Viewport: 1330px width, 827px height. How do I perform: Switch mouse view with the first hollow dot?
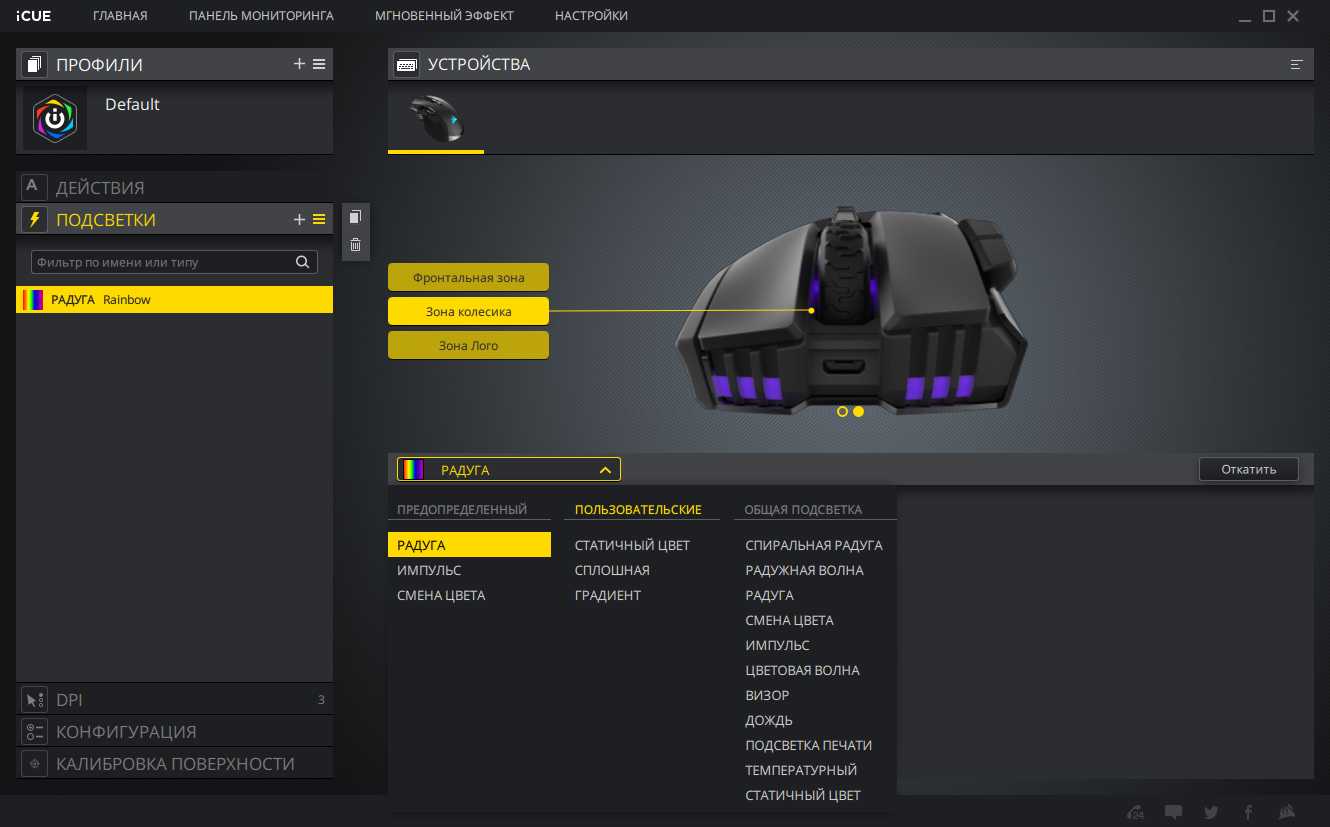(842, 411)
